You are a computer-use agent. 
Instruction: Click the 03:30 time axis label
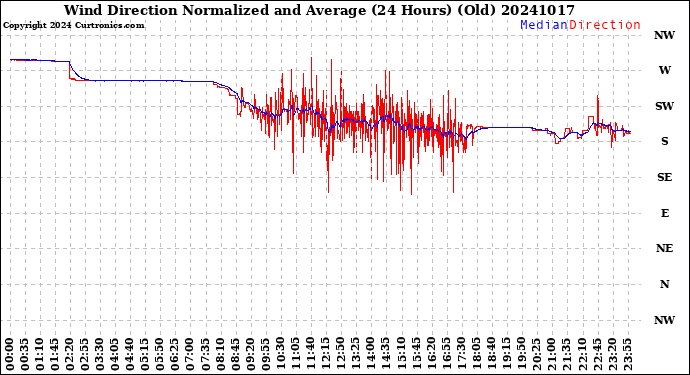coord(100,354)
